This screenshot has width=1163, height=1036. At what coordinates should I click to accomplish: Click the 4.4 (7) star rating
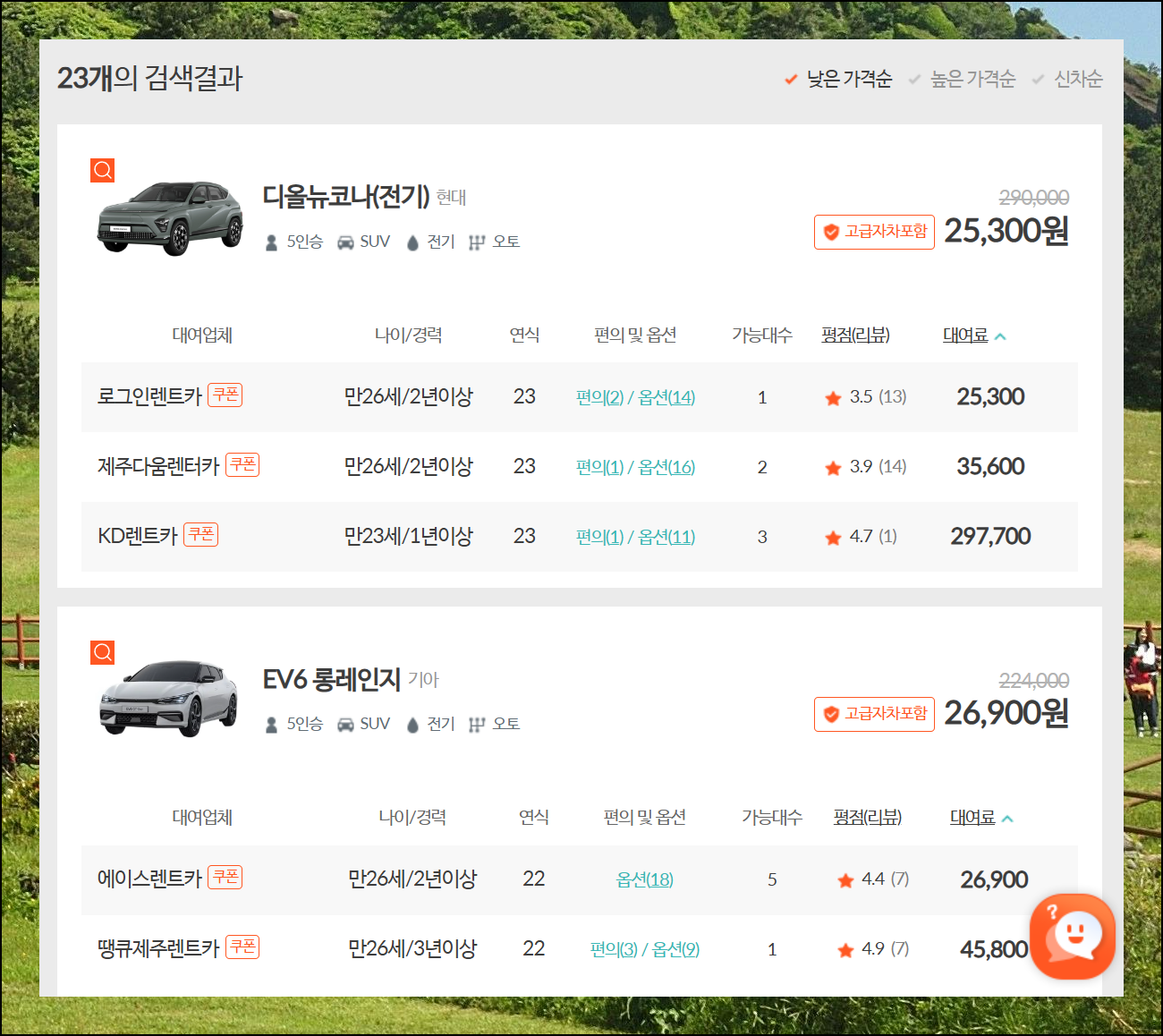(x=873, y=879)
